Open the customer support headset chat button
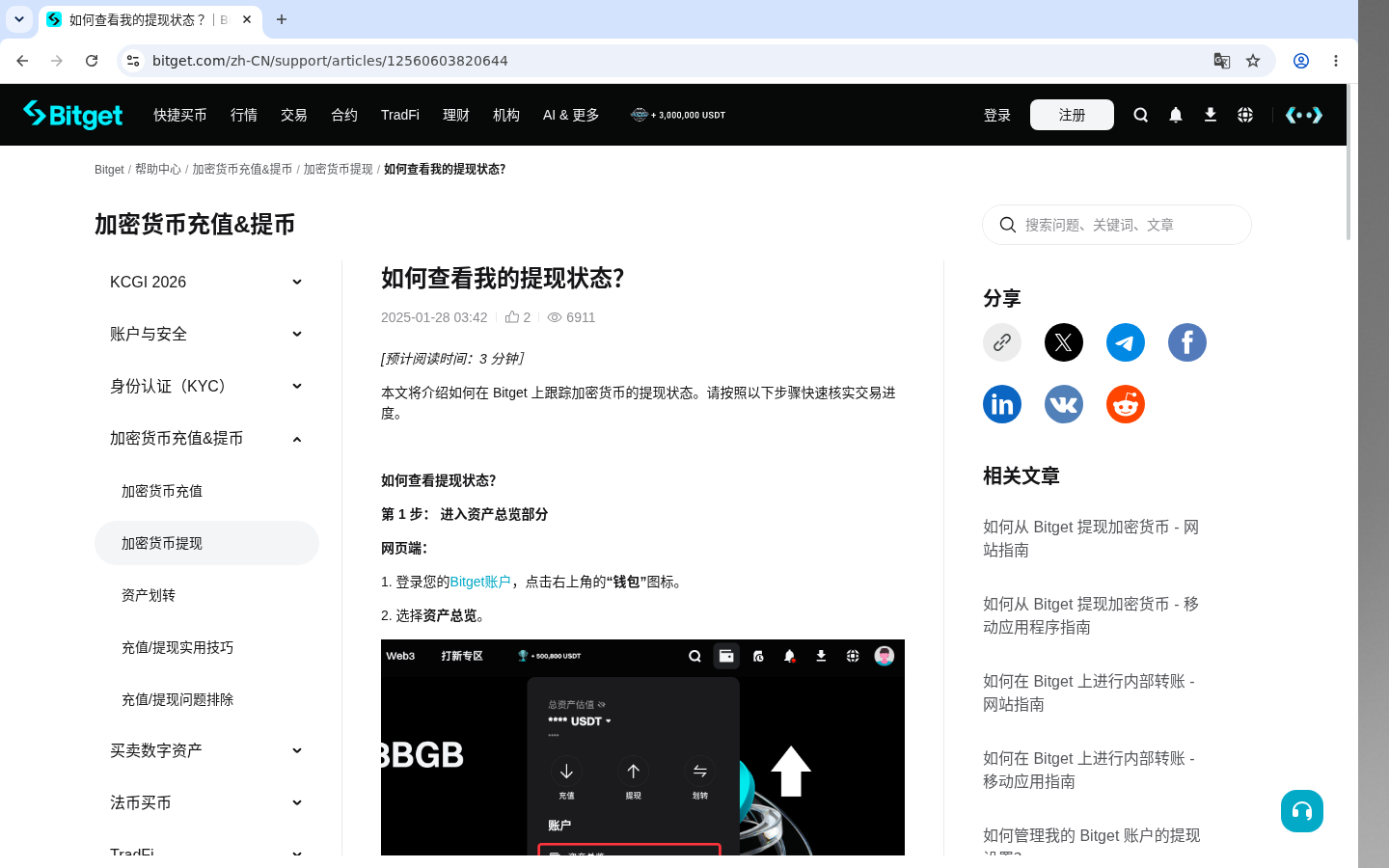Screen dimensions: 1389x868 tap(1301, 811)
